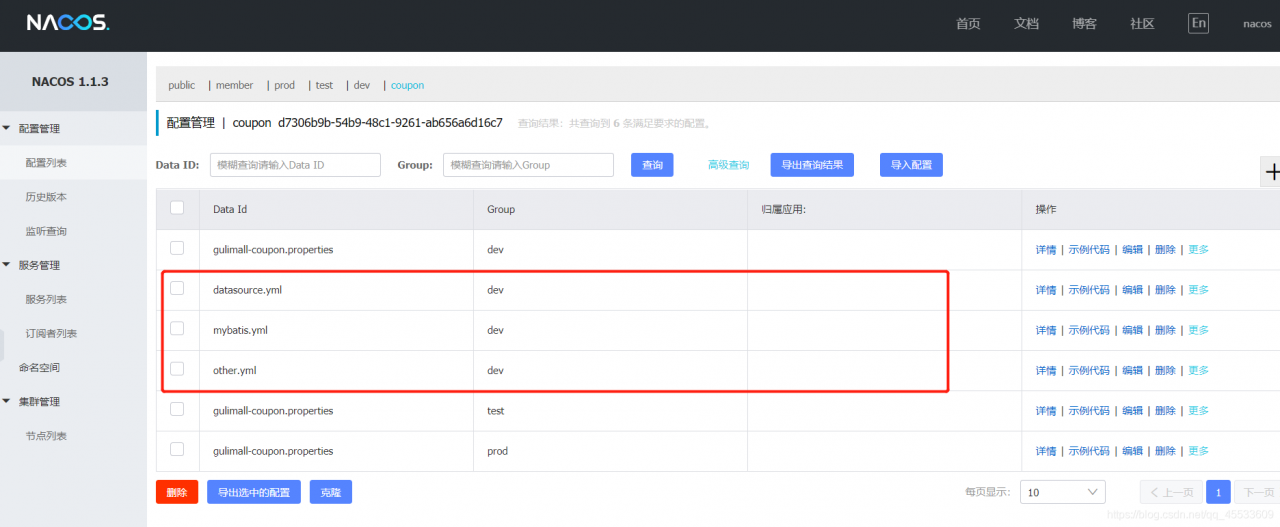Collapse the 服务管理 menu arrow
This screenshot has height=527, width=1280.
point(8,265)
